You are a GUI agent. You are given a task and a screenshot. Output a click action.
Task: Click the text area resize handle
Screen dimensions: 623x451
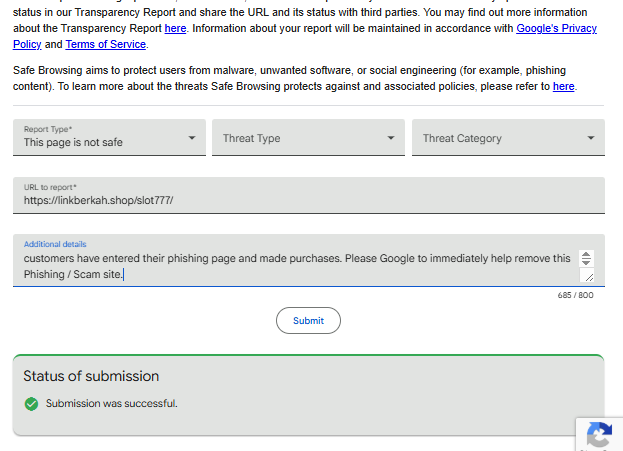coord(587,277)
